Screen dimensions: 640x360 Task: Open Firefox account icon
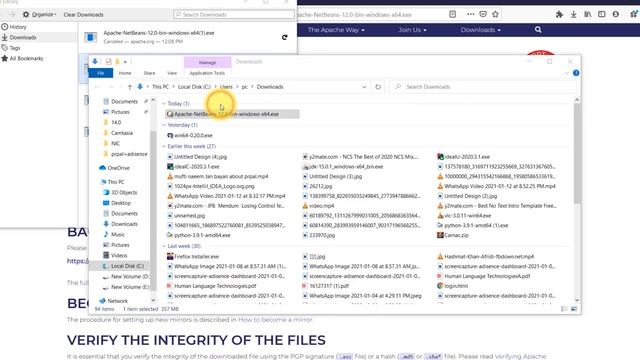pyautogui.click(x=616, y=14)
